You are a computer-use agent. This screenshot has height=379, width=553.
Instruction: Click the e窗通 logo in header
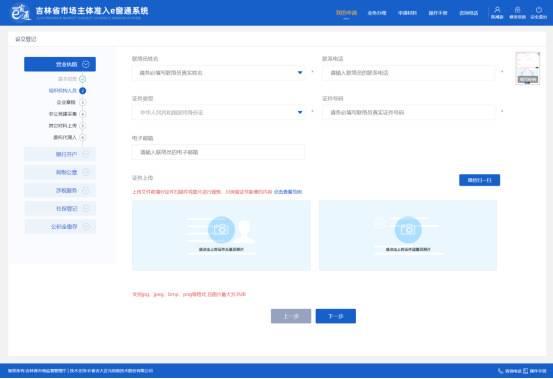point(21,13)
